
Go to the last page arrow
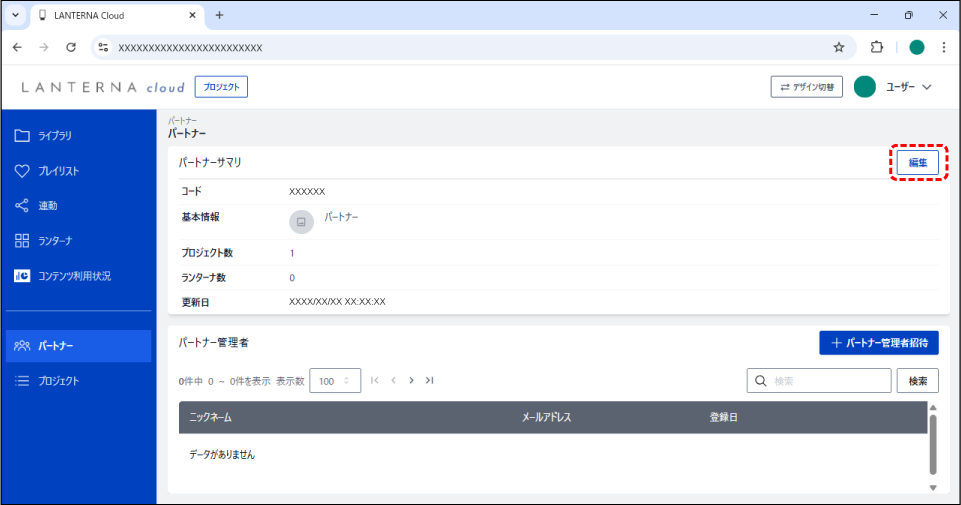(x=430, y=381)
